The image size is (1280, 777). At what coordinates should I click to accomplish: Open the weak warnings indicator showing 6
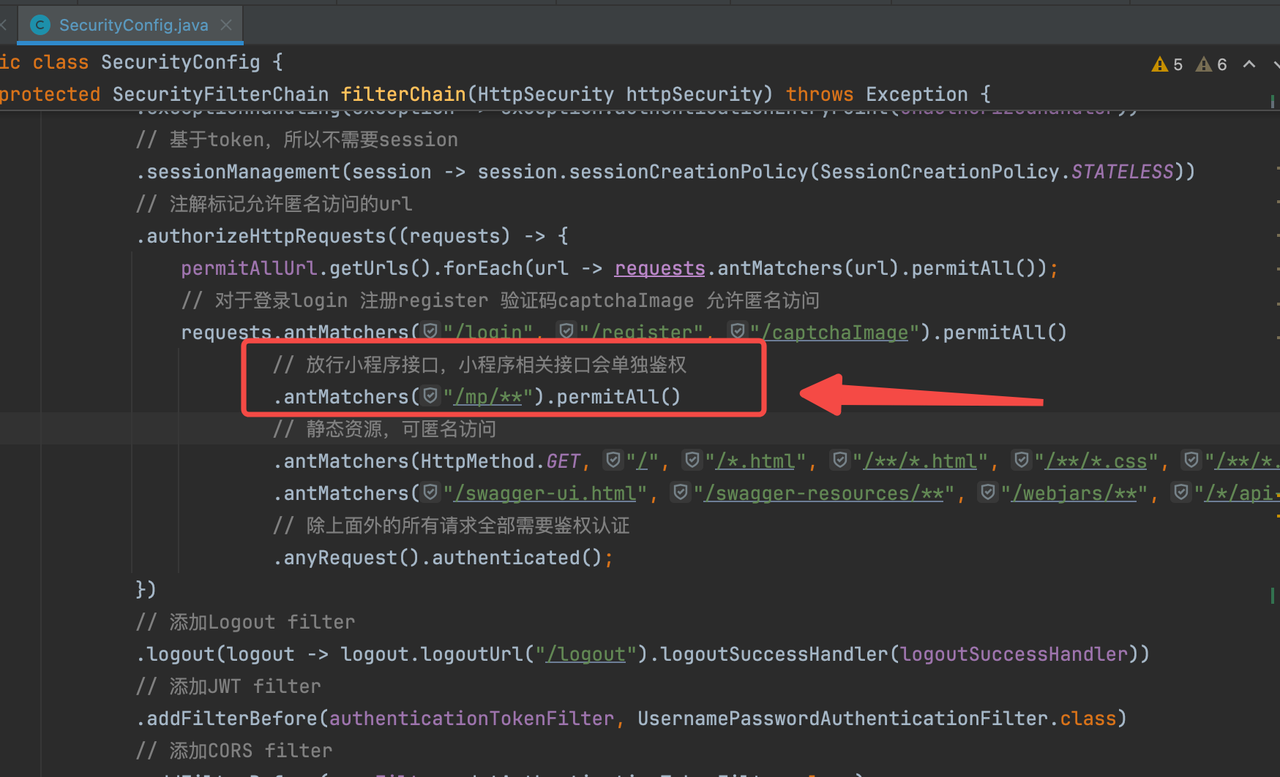point(1211,64)
